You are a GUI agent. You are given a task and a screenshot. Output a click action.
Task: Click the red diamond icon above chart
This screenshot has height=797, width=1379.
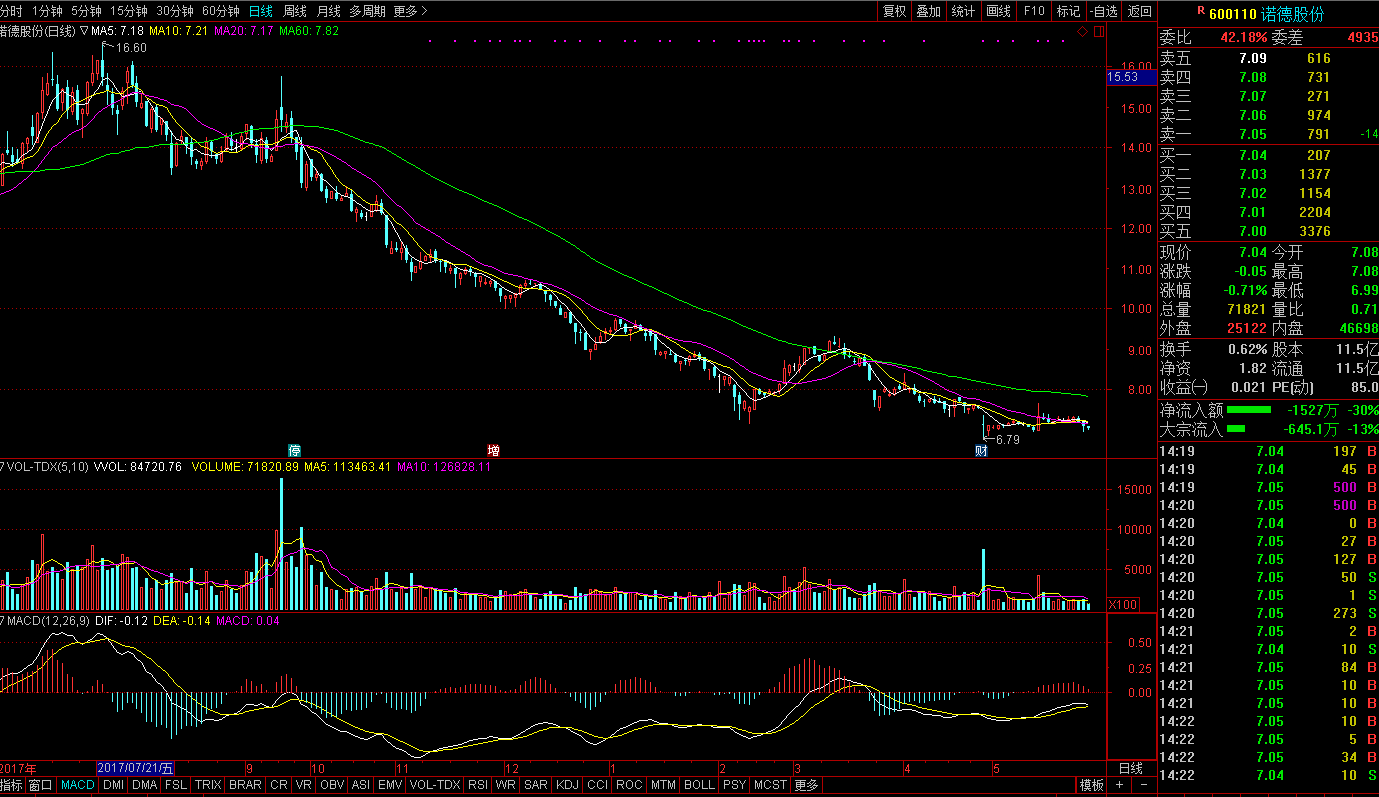(1082, 32)
